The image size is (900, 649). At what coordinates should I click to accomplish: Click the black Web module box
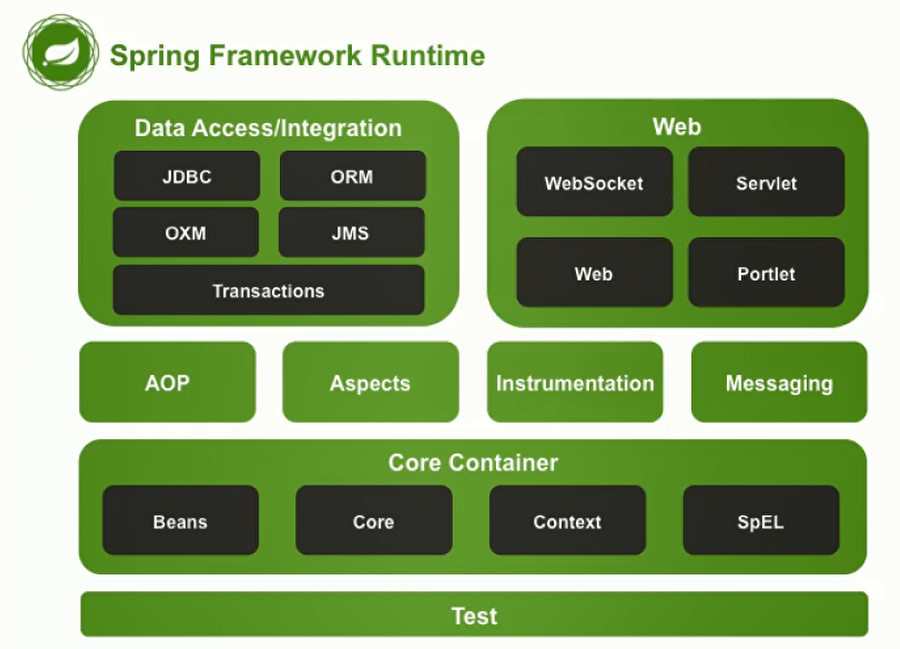pos(595,273)
